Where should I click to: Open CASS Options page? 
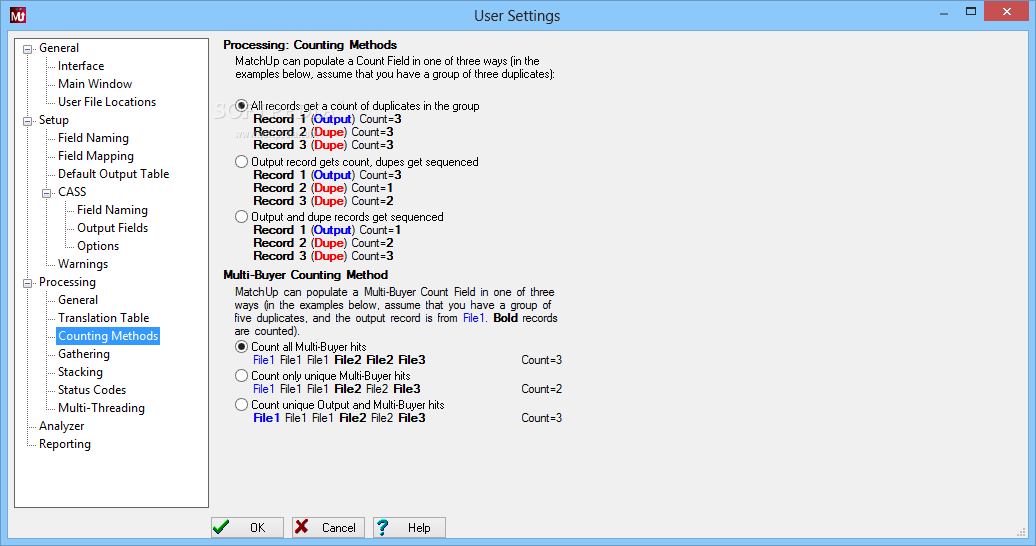pyautogui.click(x=98, y=246)
